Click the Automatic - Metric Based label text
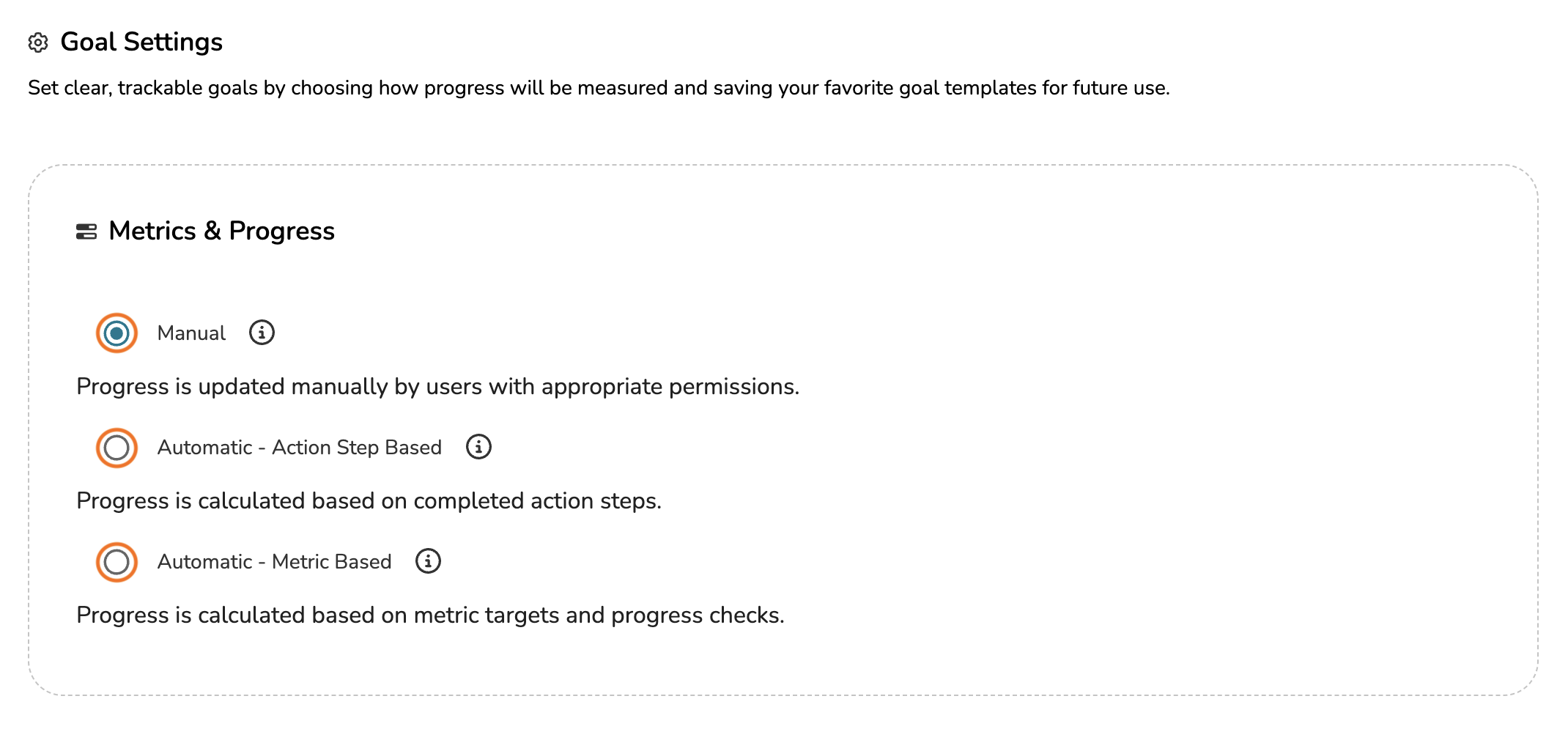Screen dimensions: 1568x729 274,562
